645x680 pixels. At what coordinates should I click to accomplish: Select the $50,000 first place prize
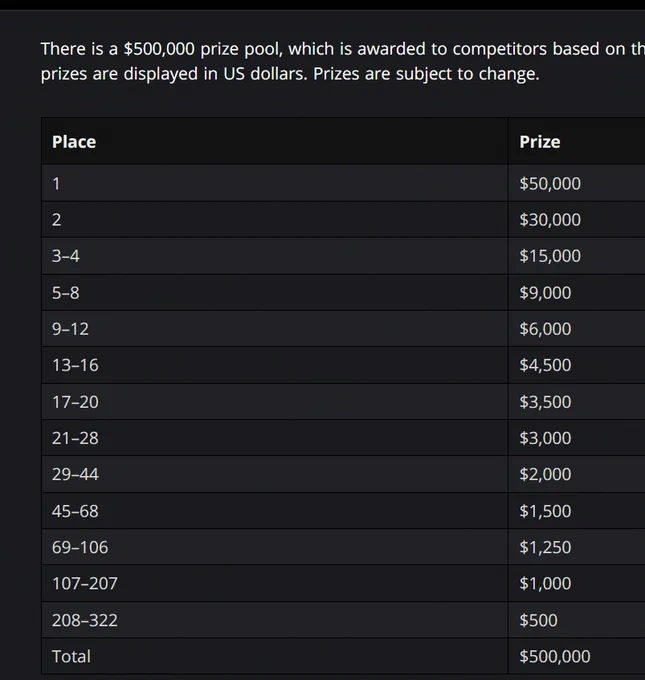click(550, 183)
